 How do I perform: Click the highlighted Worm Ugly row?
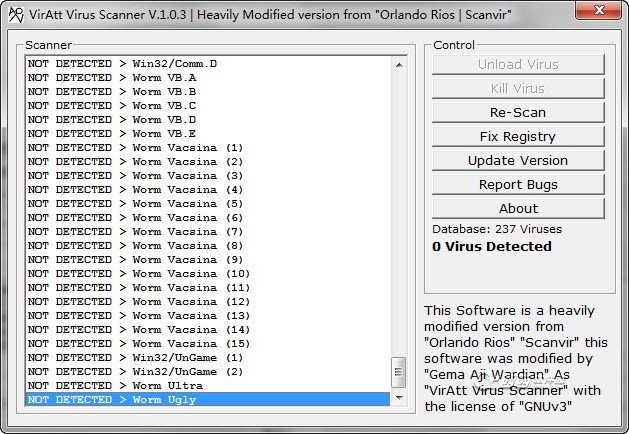click(x=208, y=400)
